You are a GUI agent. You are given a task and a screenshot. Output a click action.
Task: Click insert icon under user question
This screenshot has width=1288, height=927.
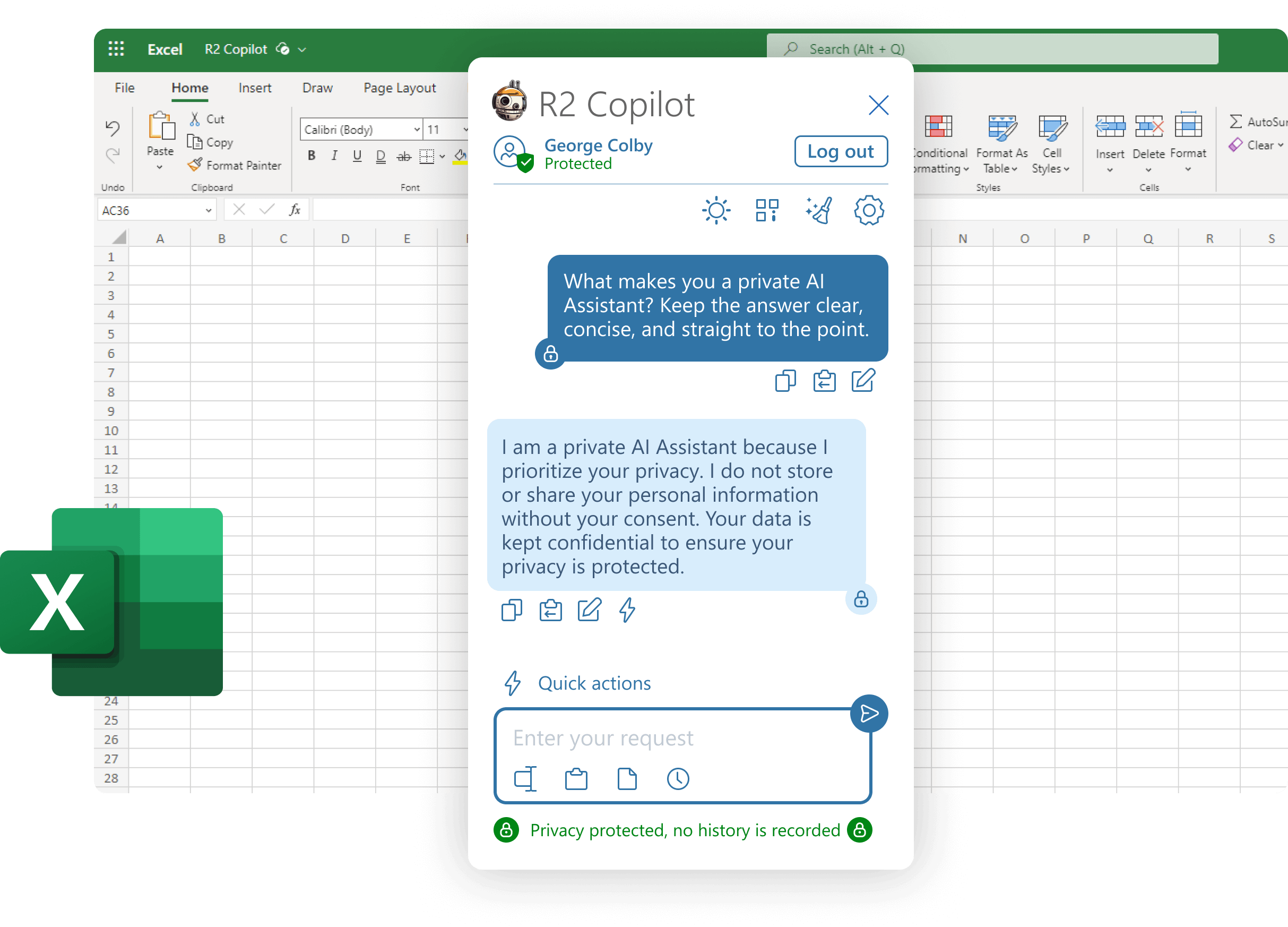coord(824,381)
